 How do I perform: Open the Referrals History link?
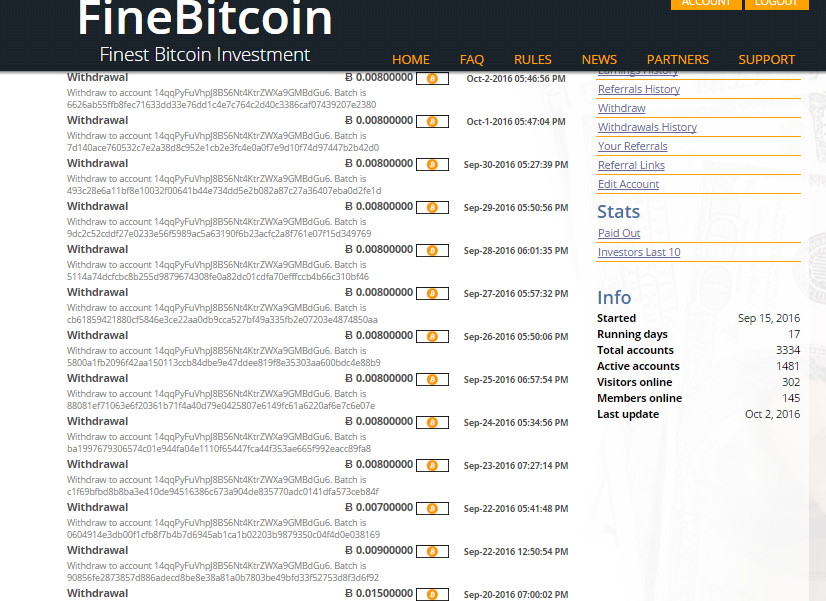[x=639, y=89]
